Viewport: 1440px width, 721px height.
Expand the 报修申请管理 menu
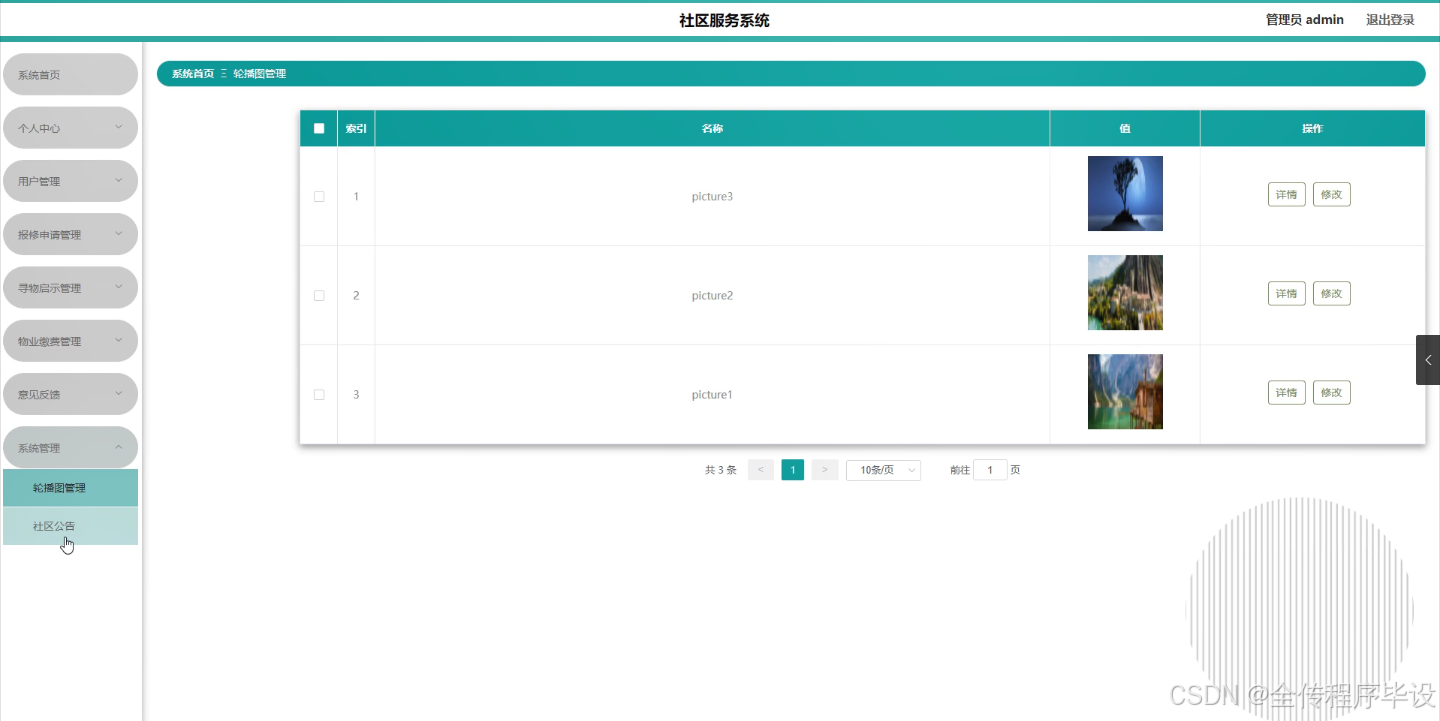(70, 233)
